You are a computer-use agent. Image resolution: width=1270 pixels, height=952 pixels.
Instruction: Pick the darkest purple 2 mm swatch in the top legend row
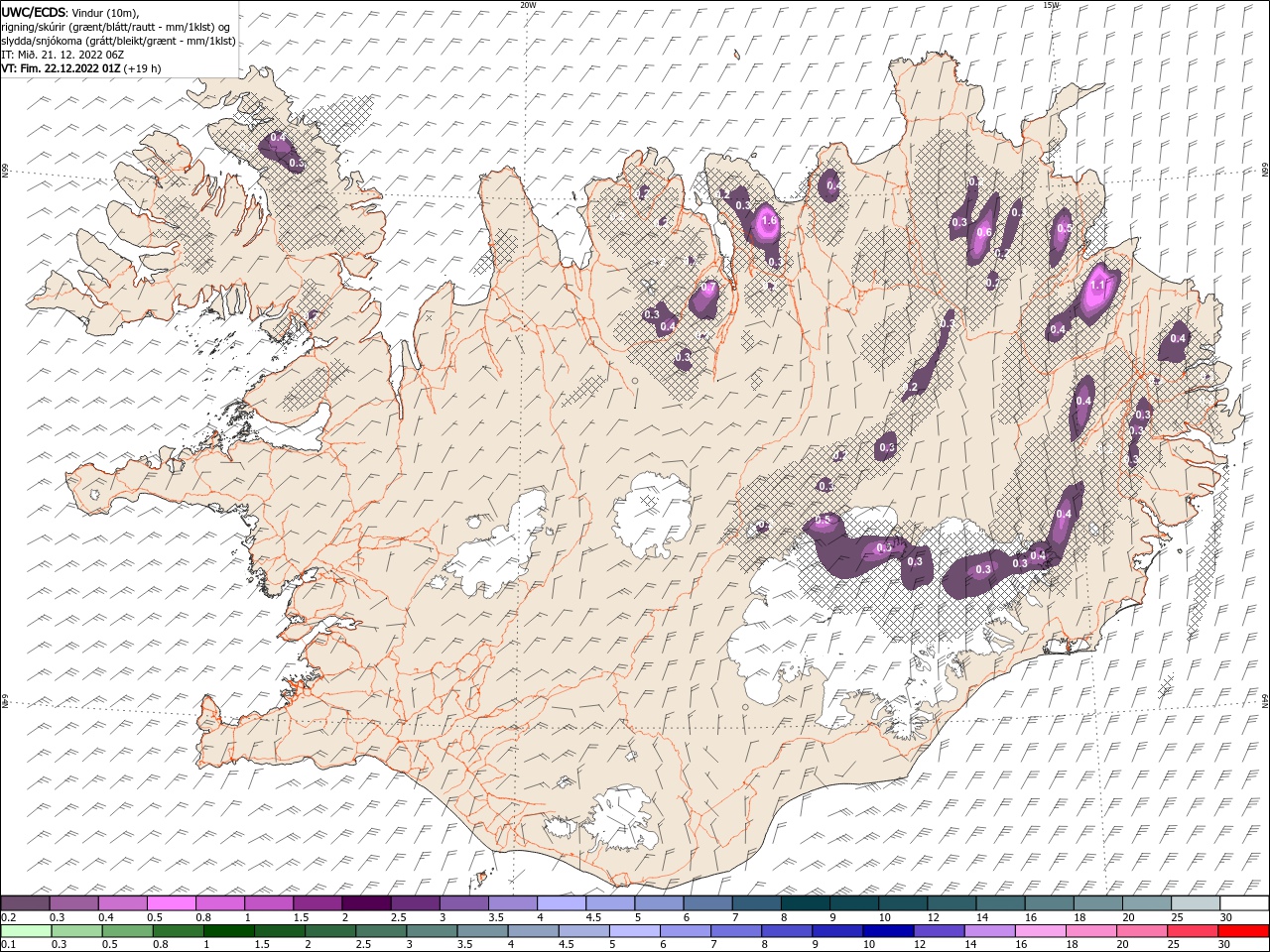pos(365,903)
